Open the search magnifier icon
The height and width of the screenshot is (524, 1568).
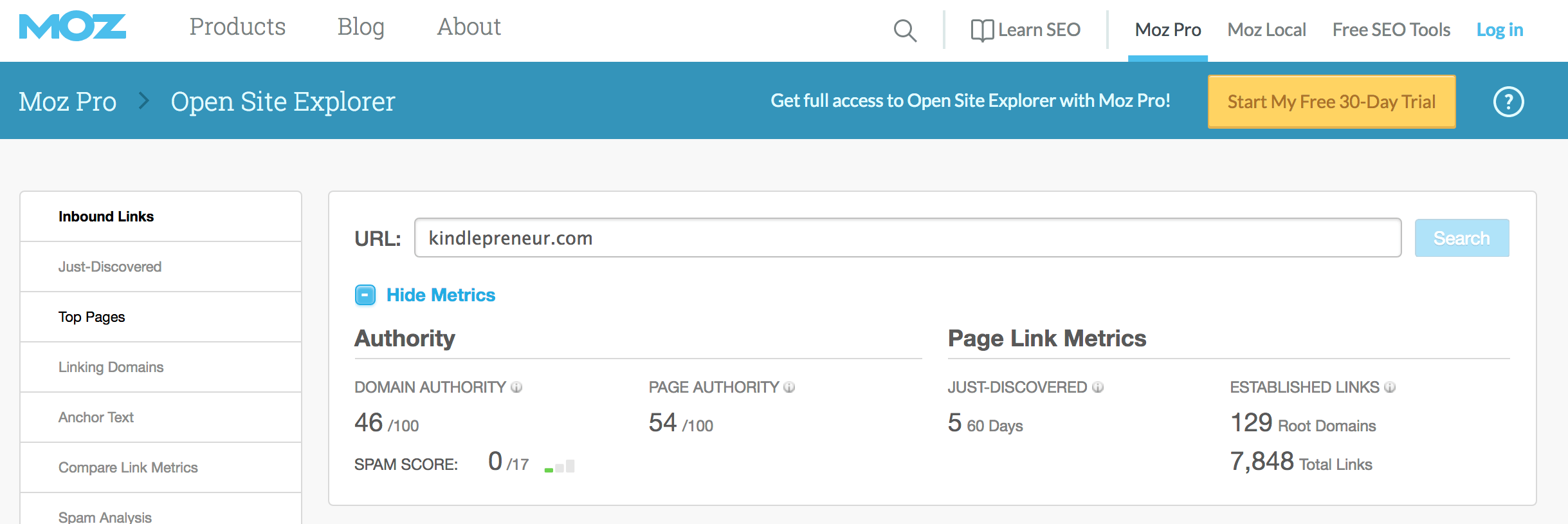[905, 30]
